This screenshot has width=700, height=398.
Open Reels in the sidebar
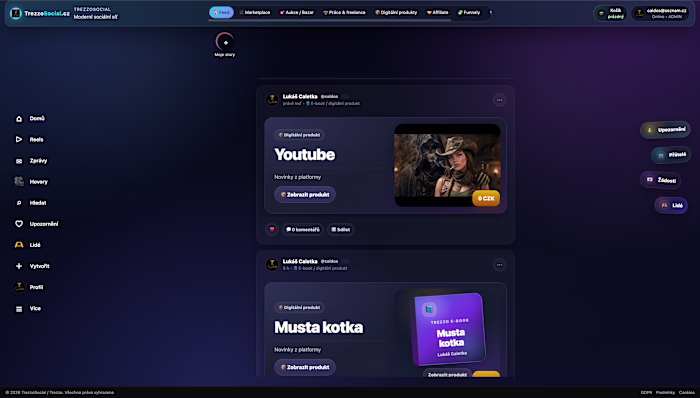click(x=30, y=140)
